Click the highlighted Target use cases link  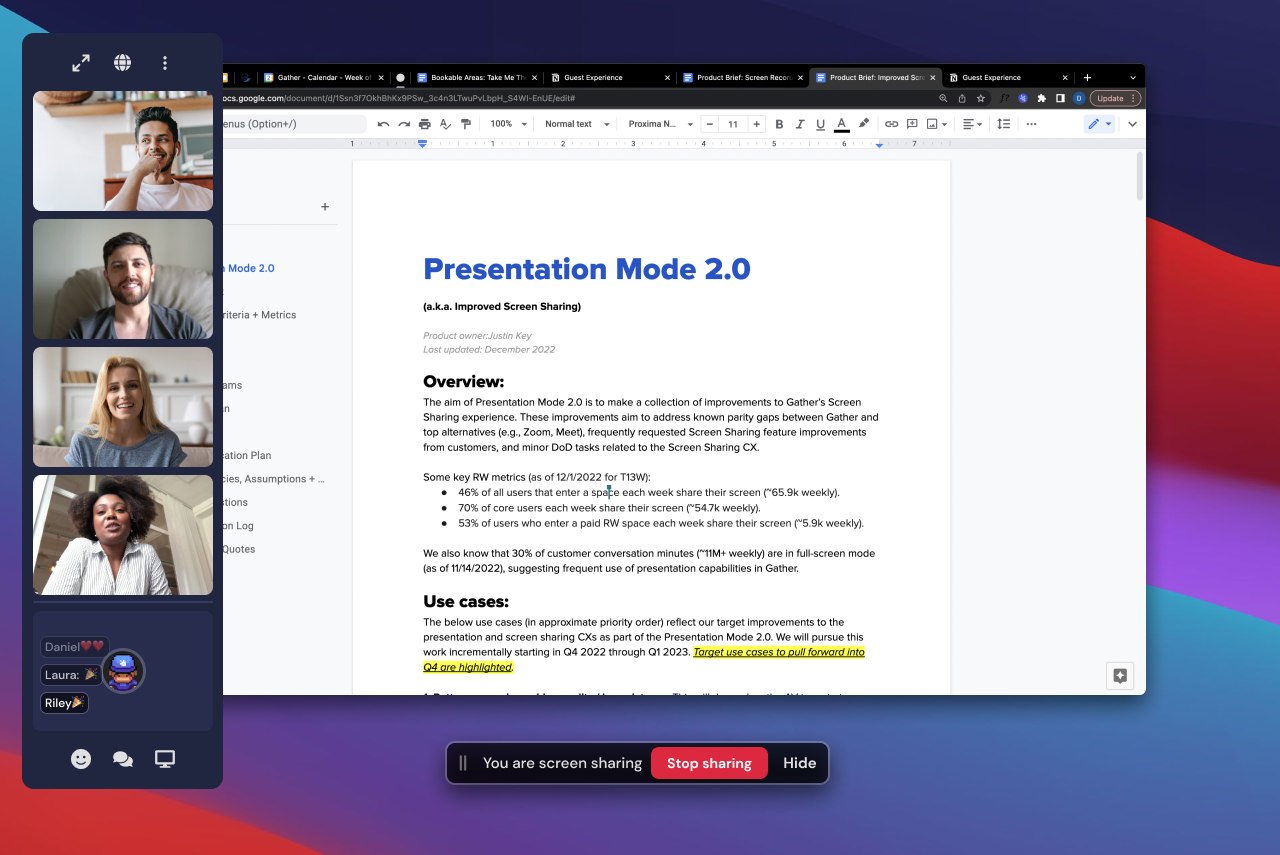coord(780,651)
